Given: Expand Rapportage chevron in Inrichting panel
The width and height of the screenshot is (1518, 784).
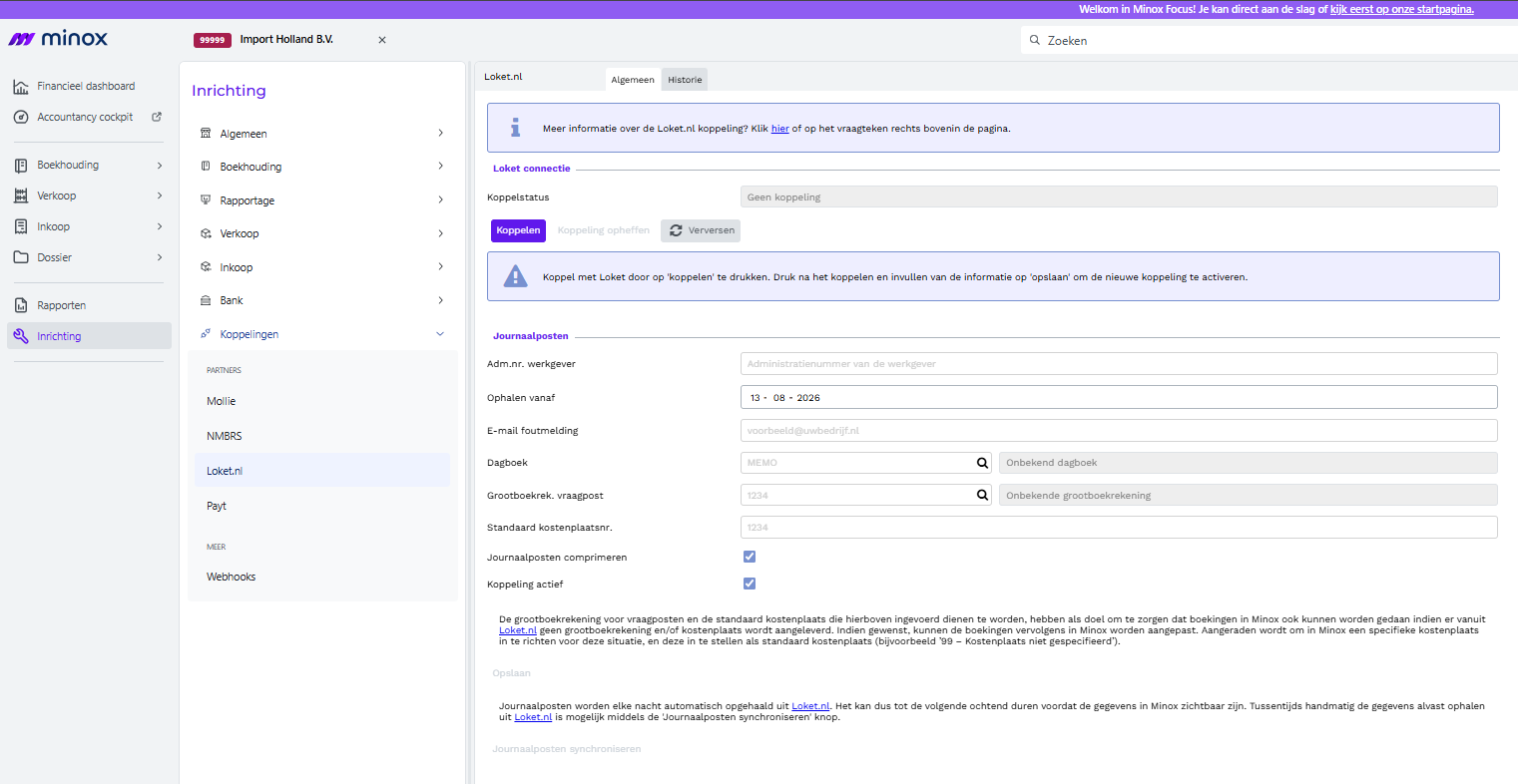Looking at the screenshot, I should (x=441, y=199).
